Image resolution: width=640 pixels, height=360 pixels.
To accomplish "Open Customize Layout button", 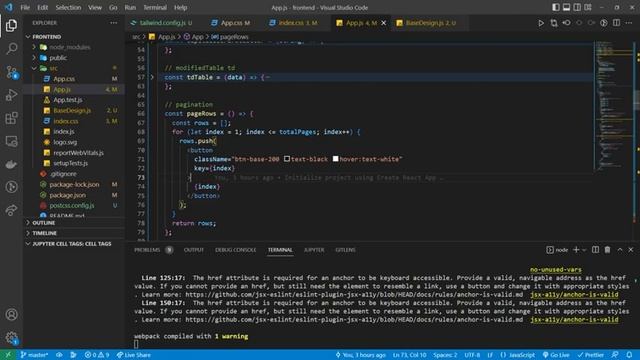I will (x=588, y=7).
